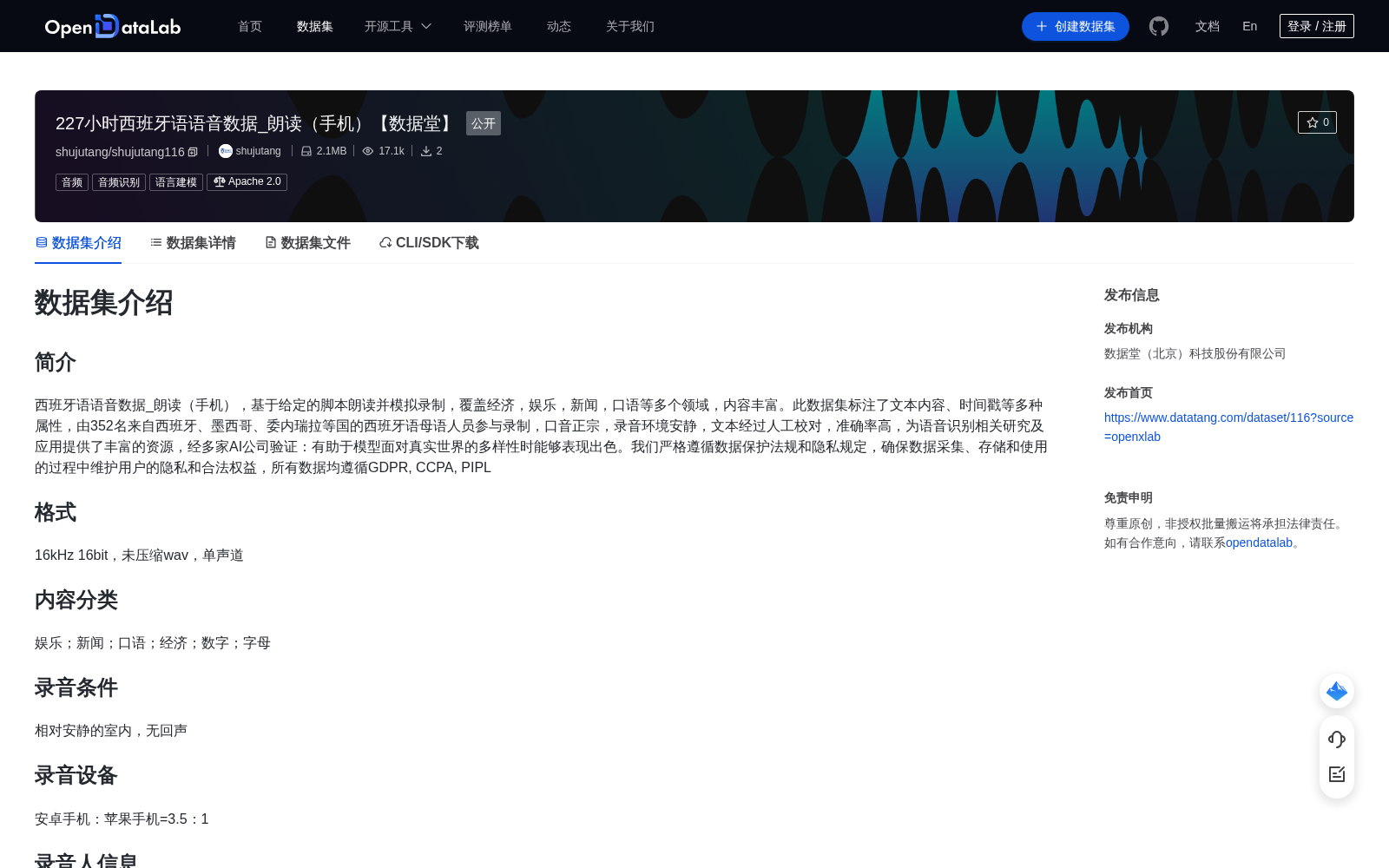
Task: Open the 评测榜单 navigation item
Action: [488, 27]
